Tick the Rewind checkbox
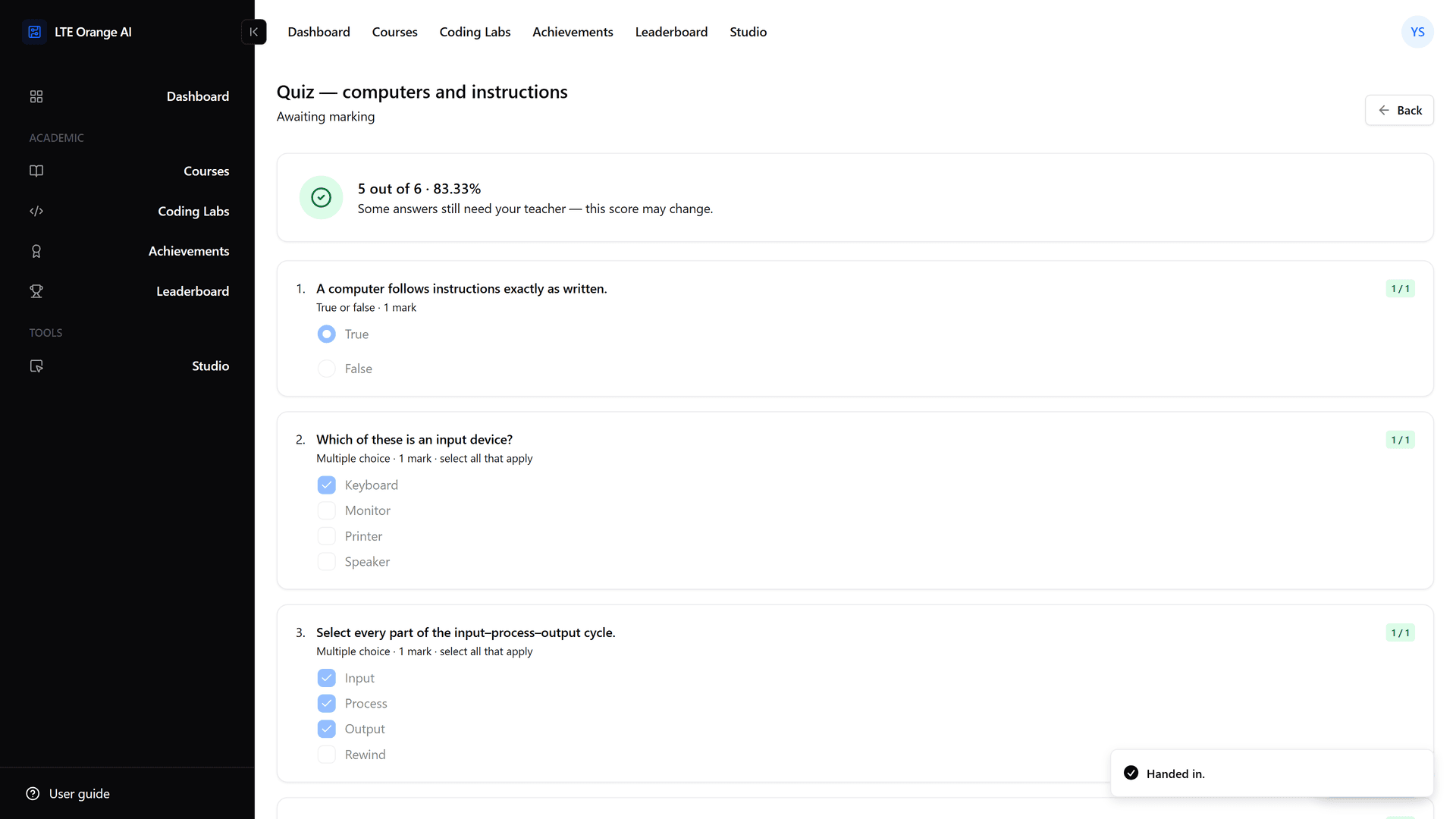The image size is (1456, 819). tap(327, 755)
